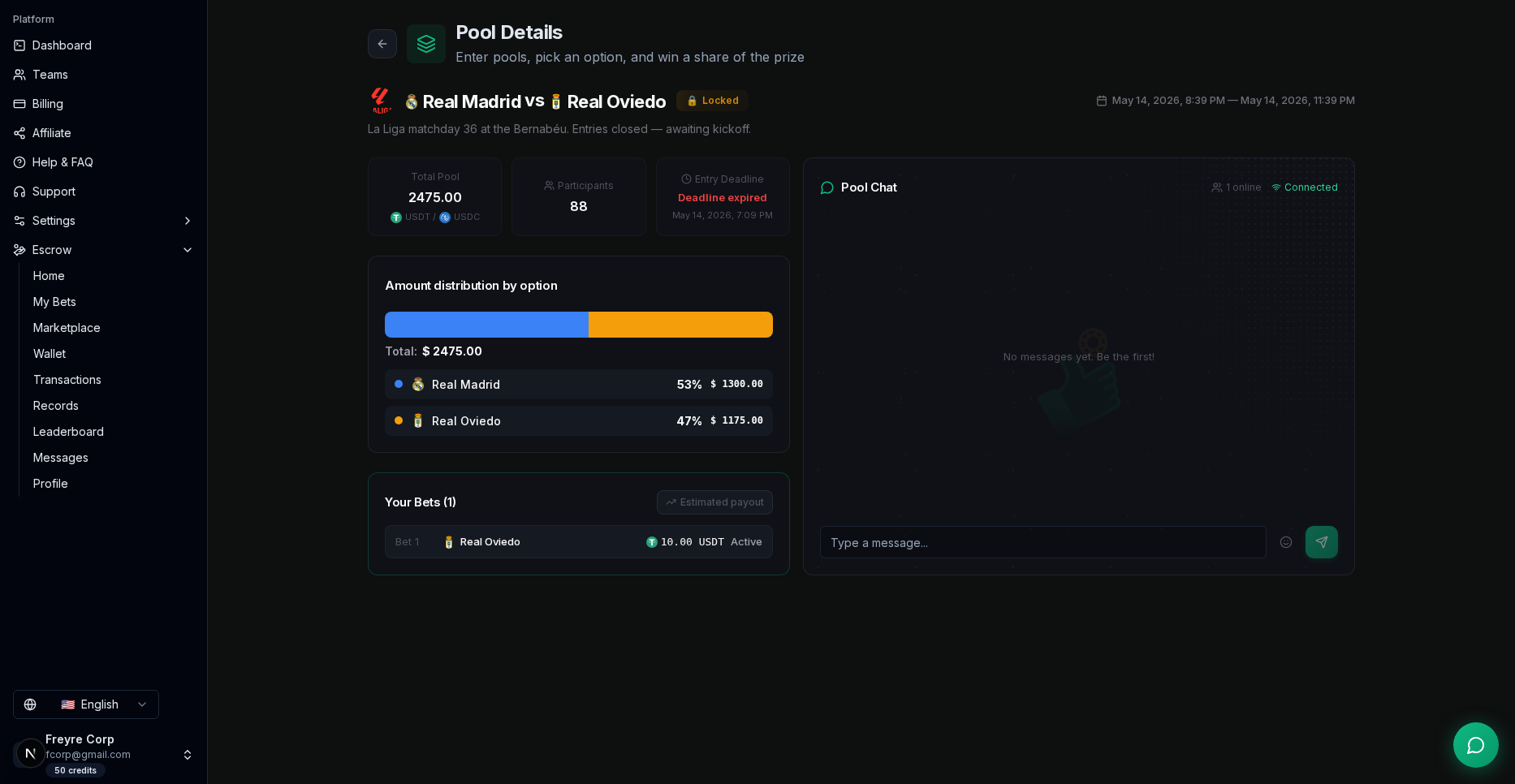Click the Teams people icon

click(19, 75)
